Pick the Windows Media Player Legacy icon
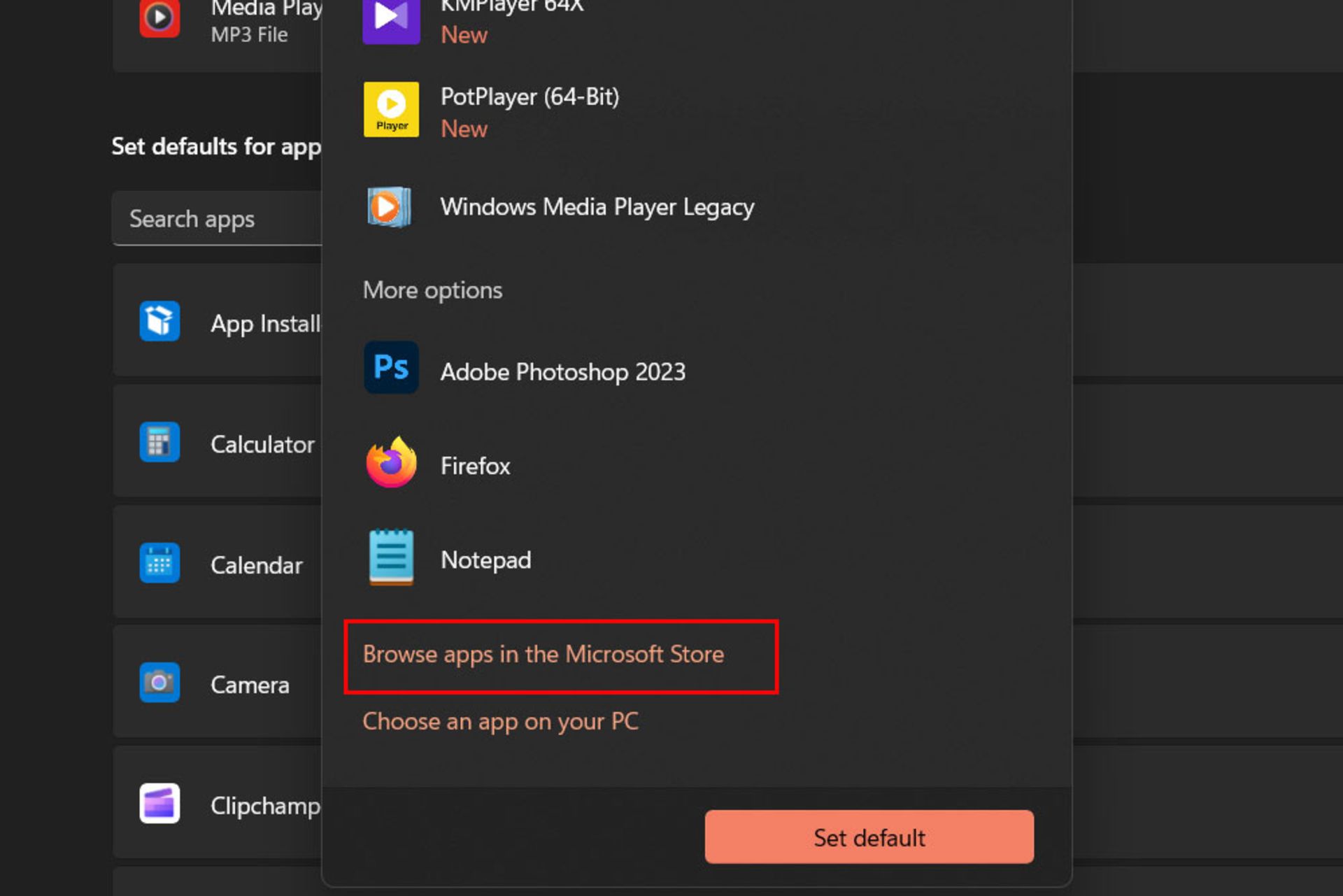The image size is (1343, 896). pos(390,207)
